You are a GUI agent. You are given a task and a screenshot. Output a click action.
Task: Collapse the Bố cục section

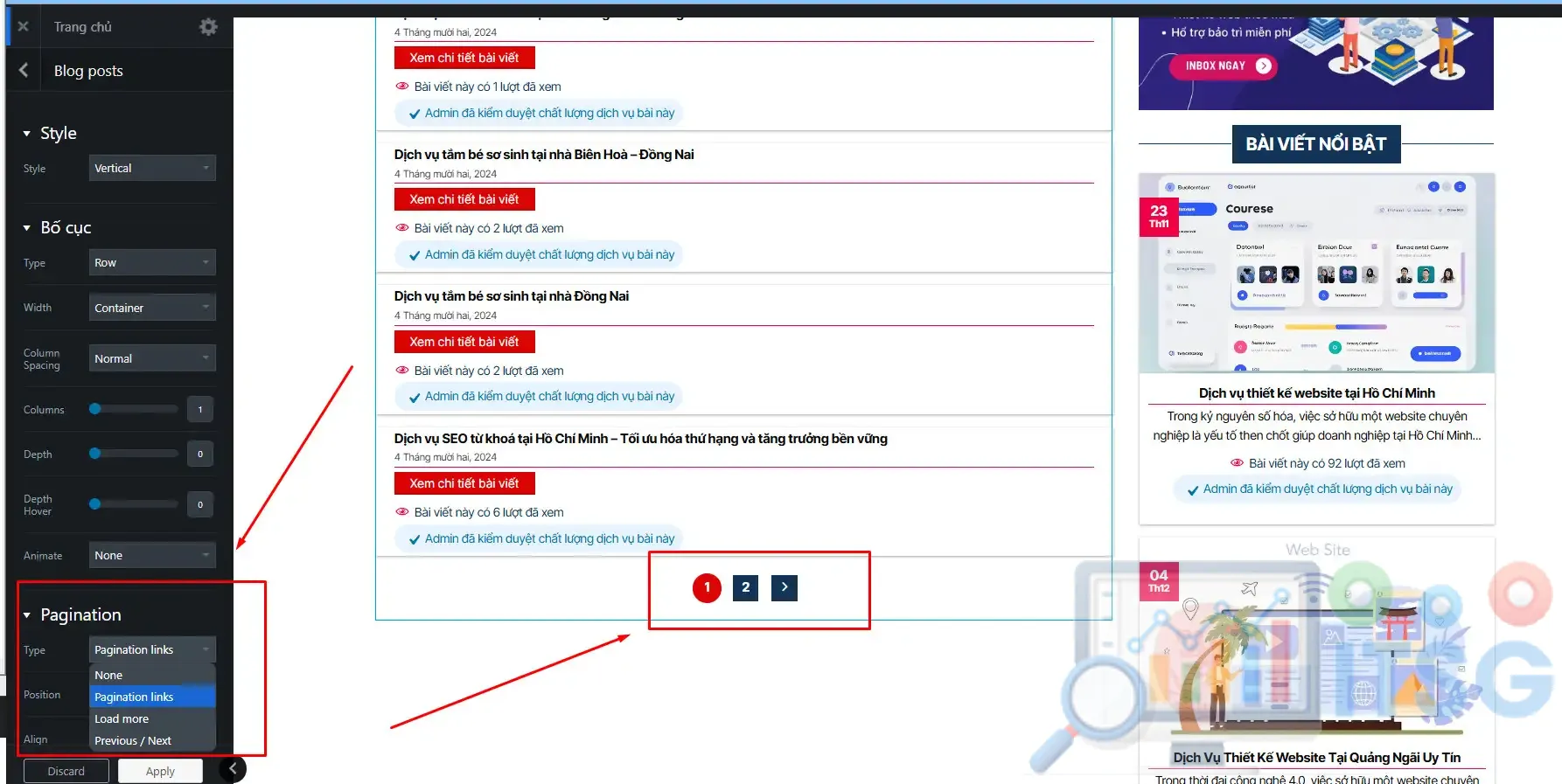click(x=27, y=228)
